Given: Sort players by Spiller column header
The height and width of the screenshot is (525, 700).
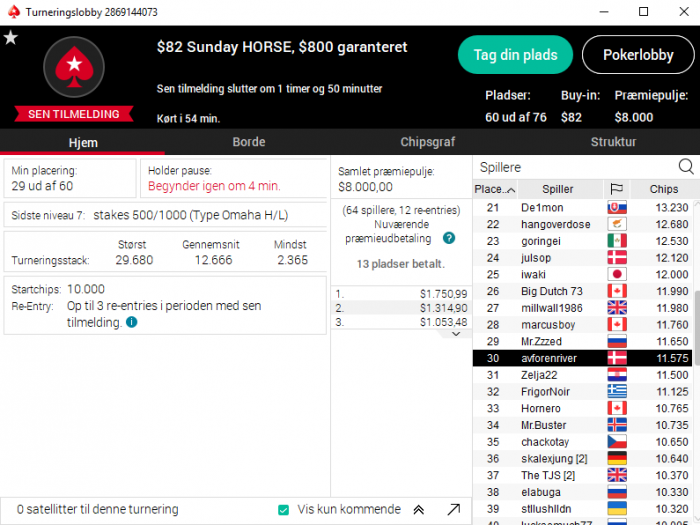Looking at the screenshot, I should click(558, 189).
